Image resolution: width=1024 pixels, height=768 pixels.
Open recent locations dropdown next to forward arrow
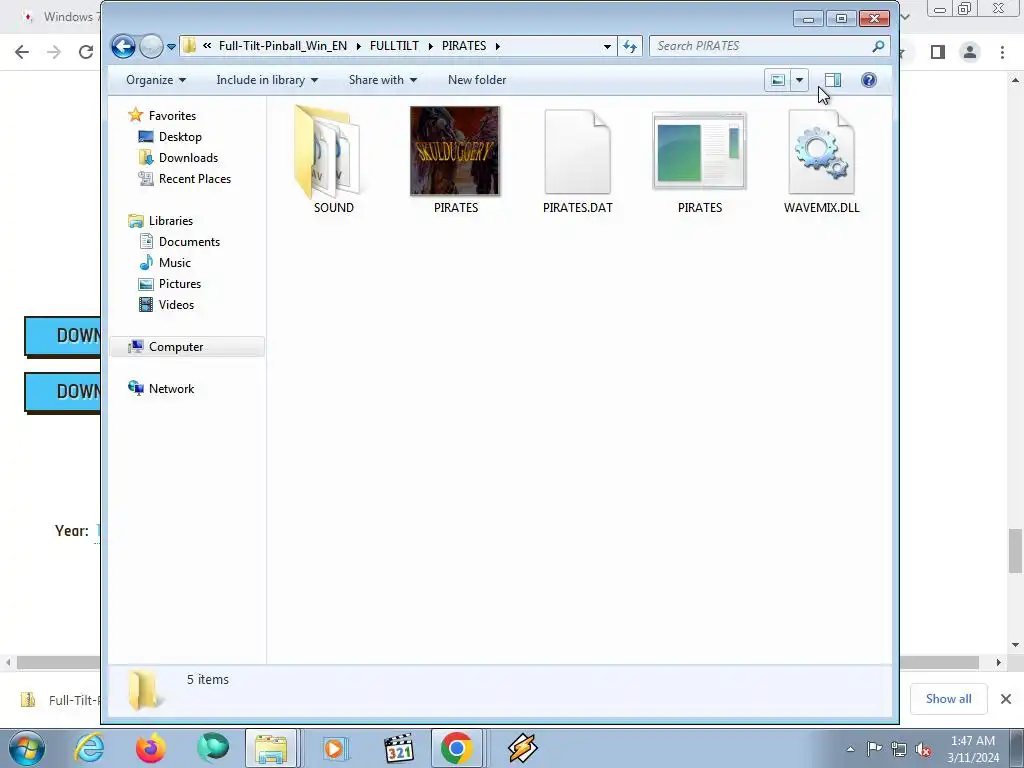pyautogui.click(x=171, y=47)
